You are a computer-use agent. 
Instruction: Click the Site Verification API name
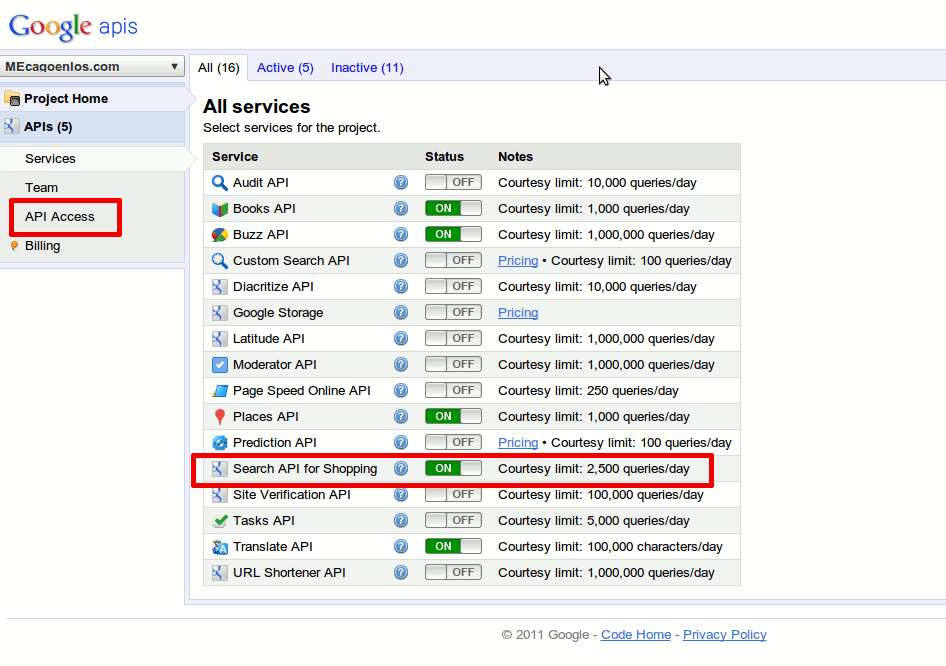pos(291,495)
